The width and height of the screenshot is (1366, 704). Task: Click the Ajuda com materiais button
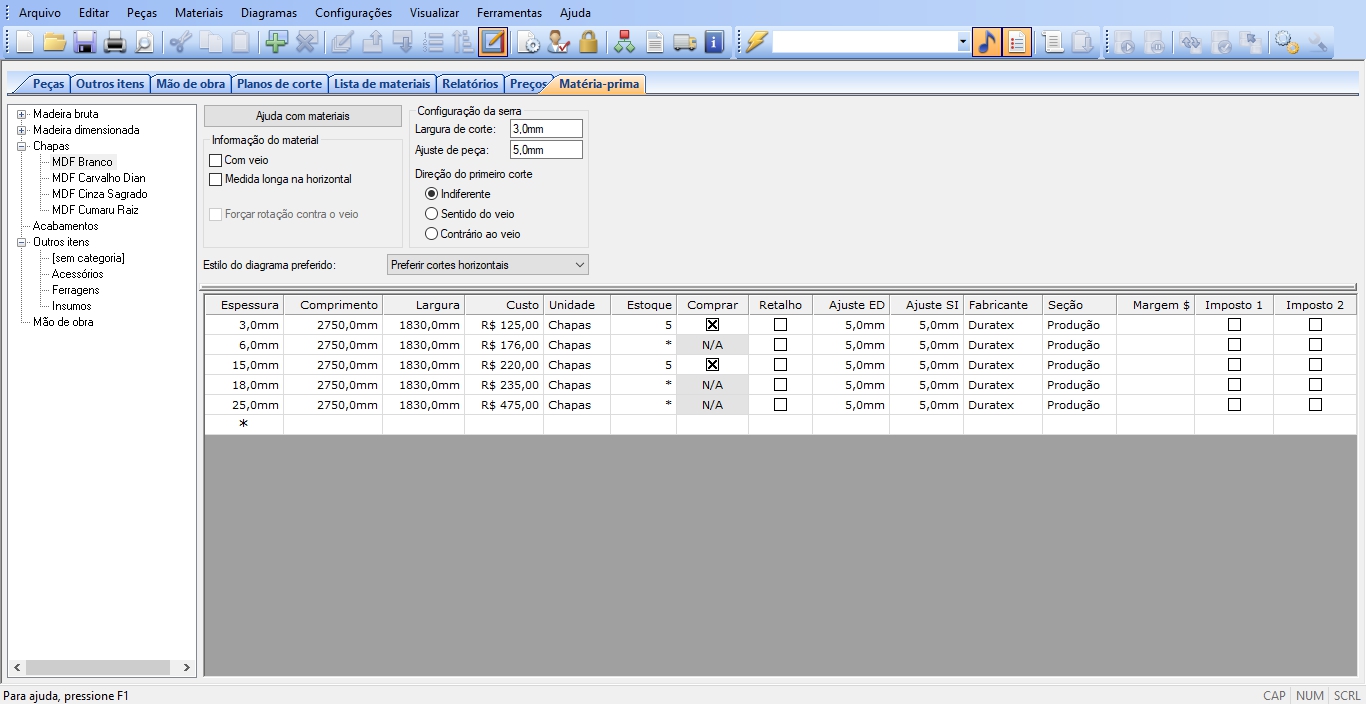(x=303, y=116)
